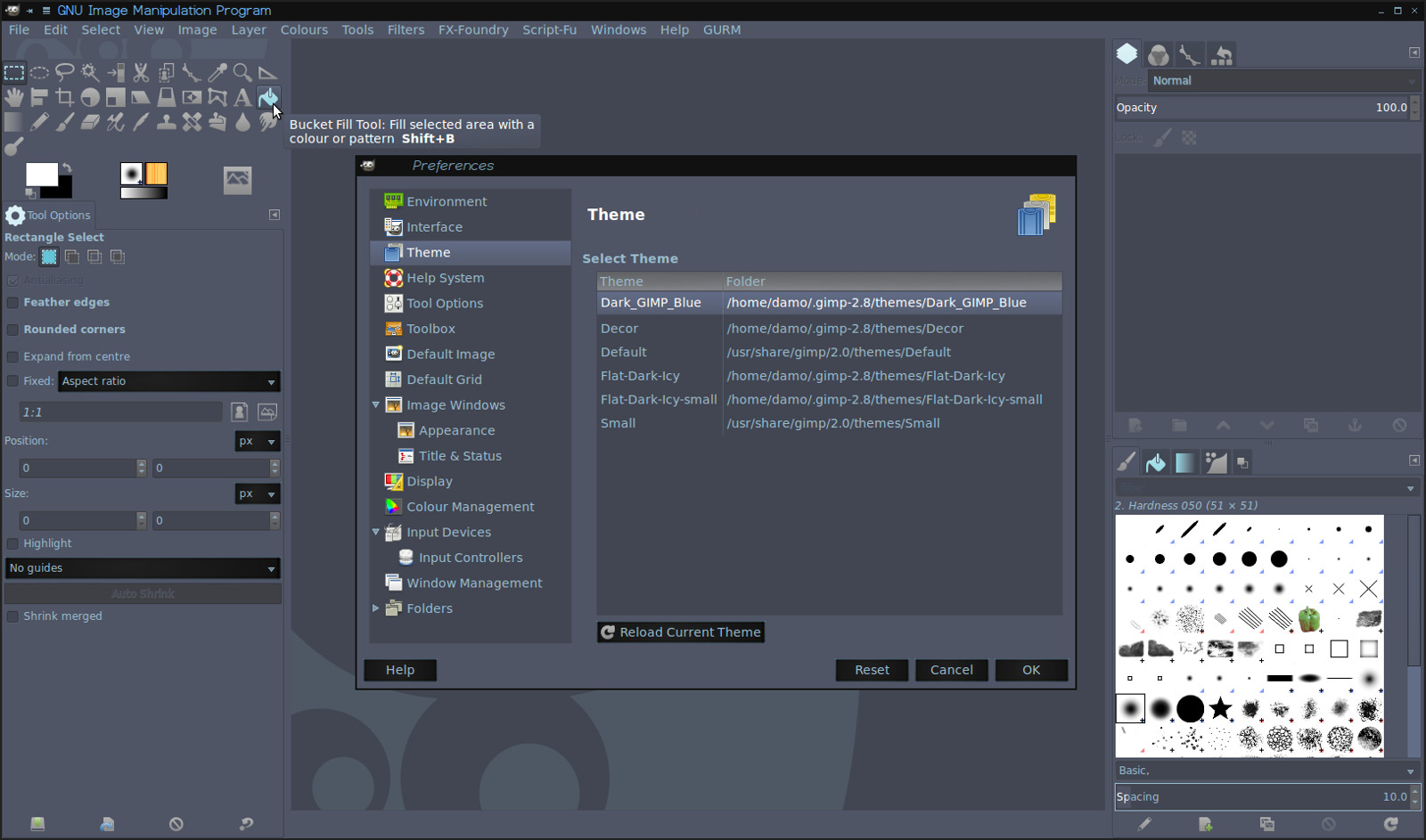
Task: Toggle the Highlight option
Action: point(12,543)
